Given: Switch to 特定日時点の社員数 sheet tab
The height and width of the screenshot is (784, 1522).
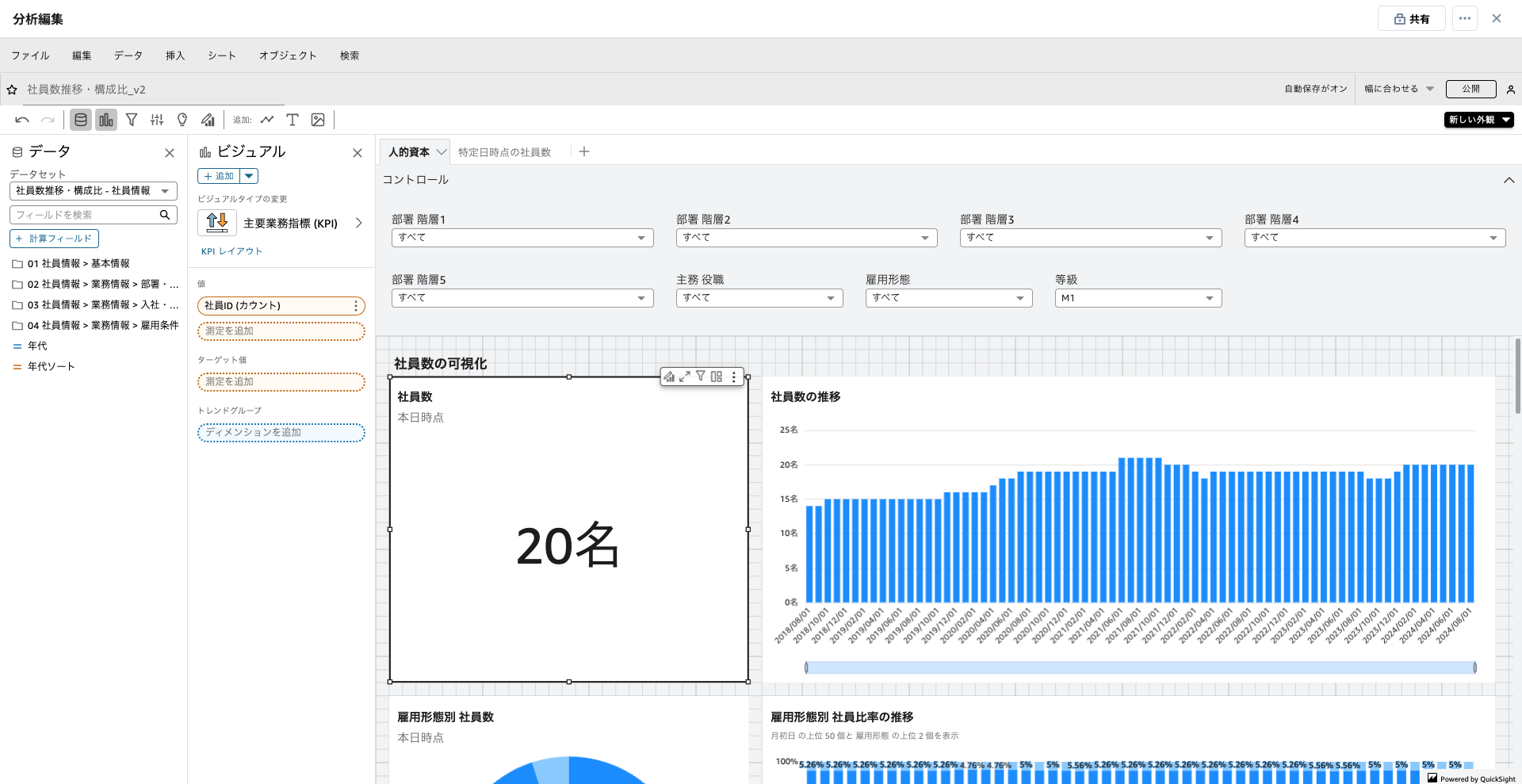Looking at the screenshot, I should (504, 152).
